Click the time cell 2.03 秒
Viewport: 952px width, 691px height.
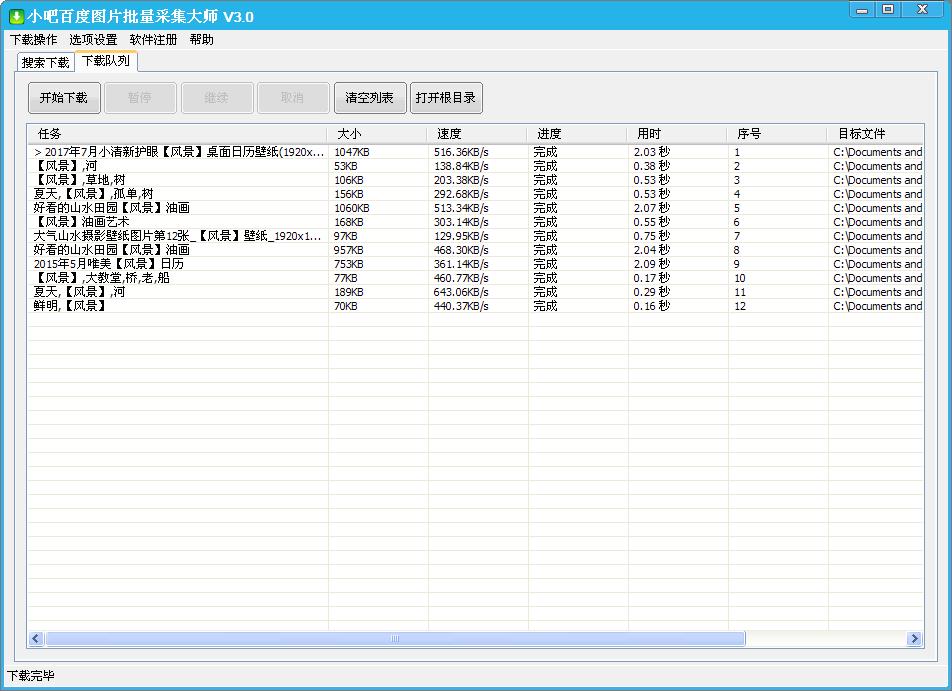tap(651, 152)
